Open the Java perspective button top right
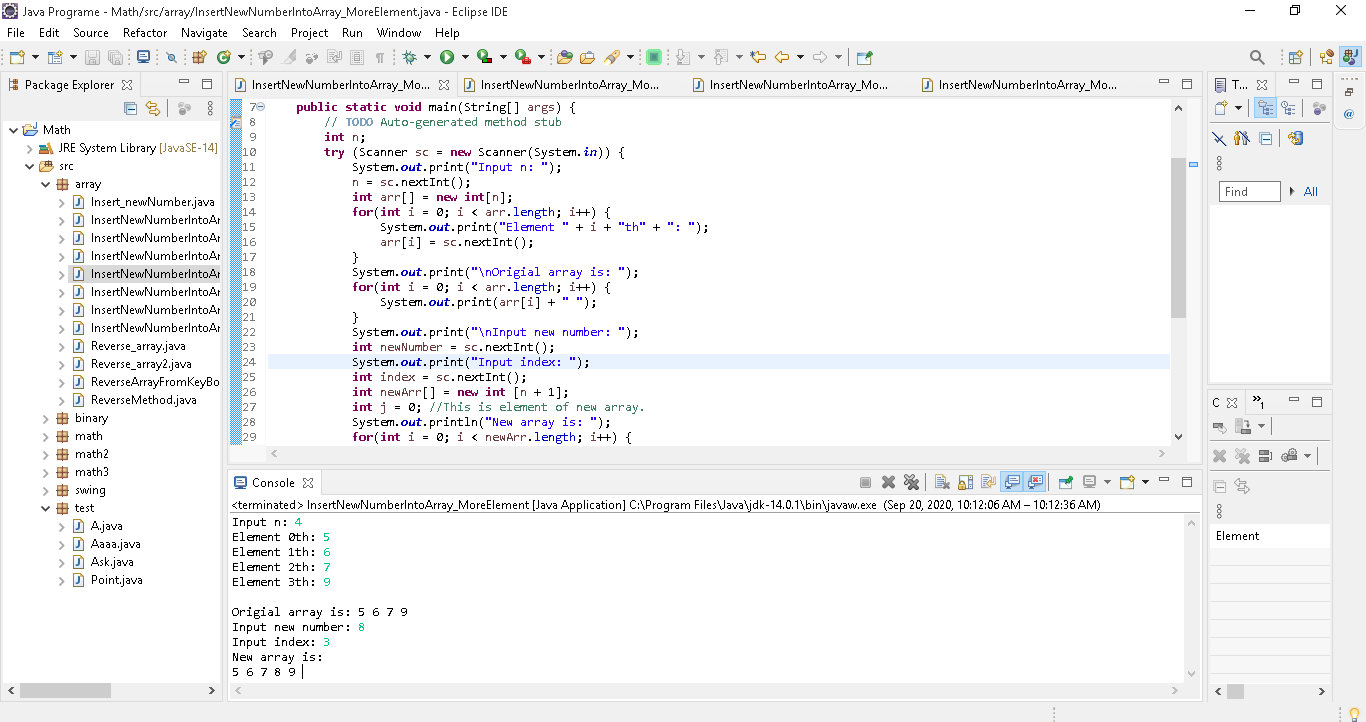This screenshot has height=722, width=1366. [1350, 57]
